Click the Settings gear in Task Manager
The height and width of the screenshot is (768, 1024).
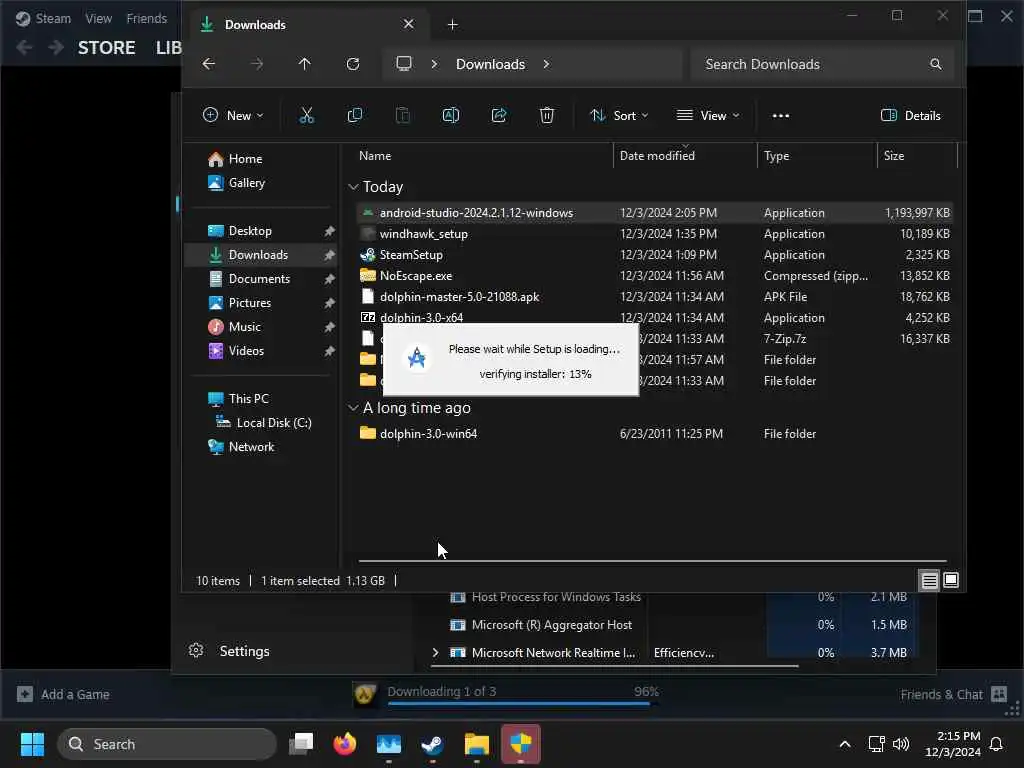click(196, 650)
